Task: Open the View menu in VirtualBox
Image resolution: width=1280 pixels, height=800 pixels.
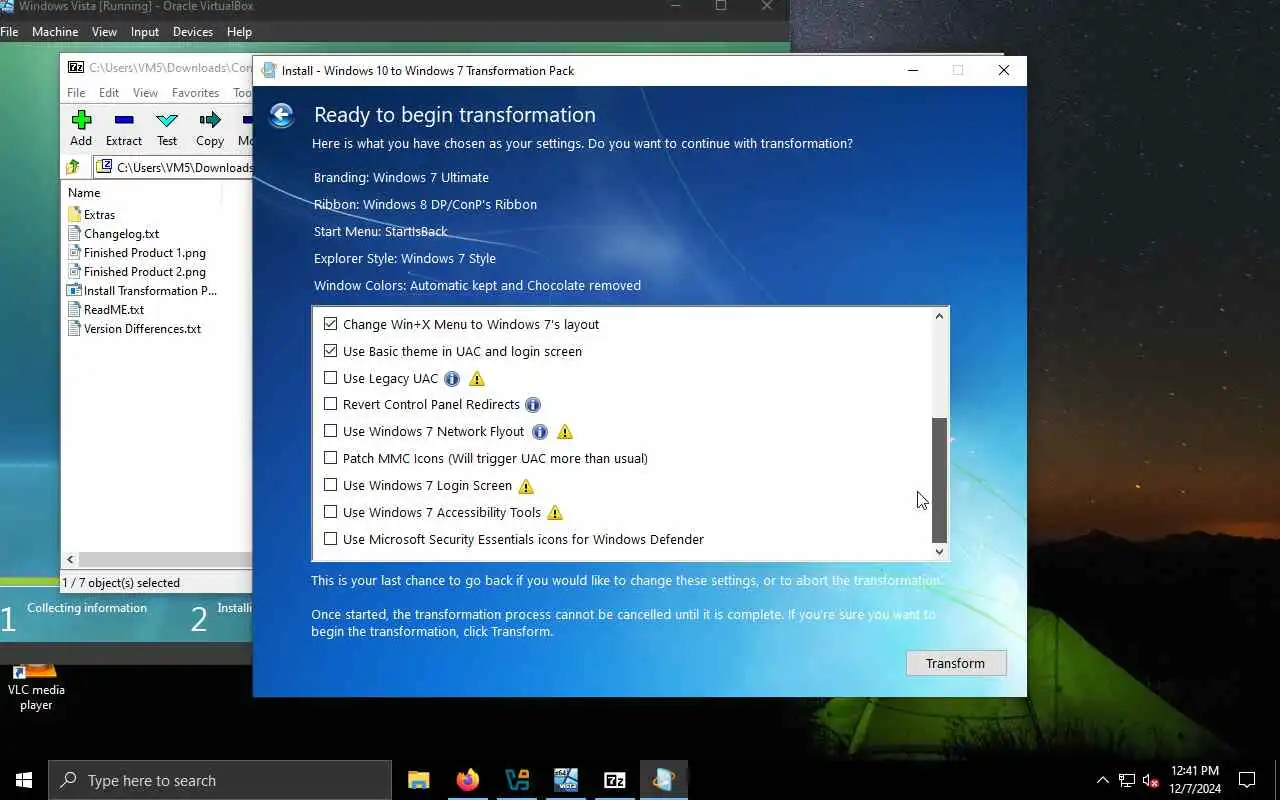Action: [x=105, y=32]
